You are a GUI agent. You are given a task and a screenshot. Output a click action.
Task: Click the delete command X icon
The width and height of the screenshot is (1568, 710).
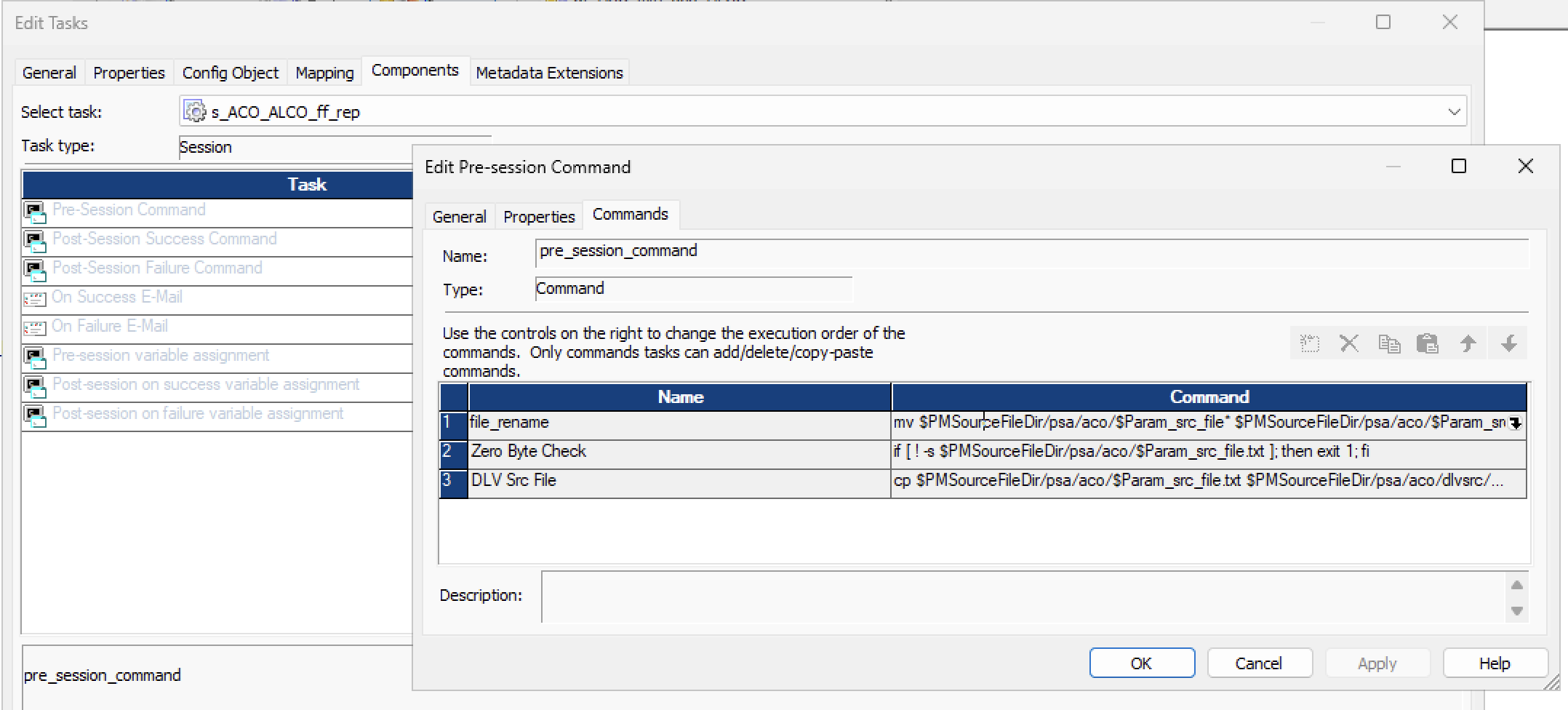(x=1349, y=343)
